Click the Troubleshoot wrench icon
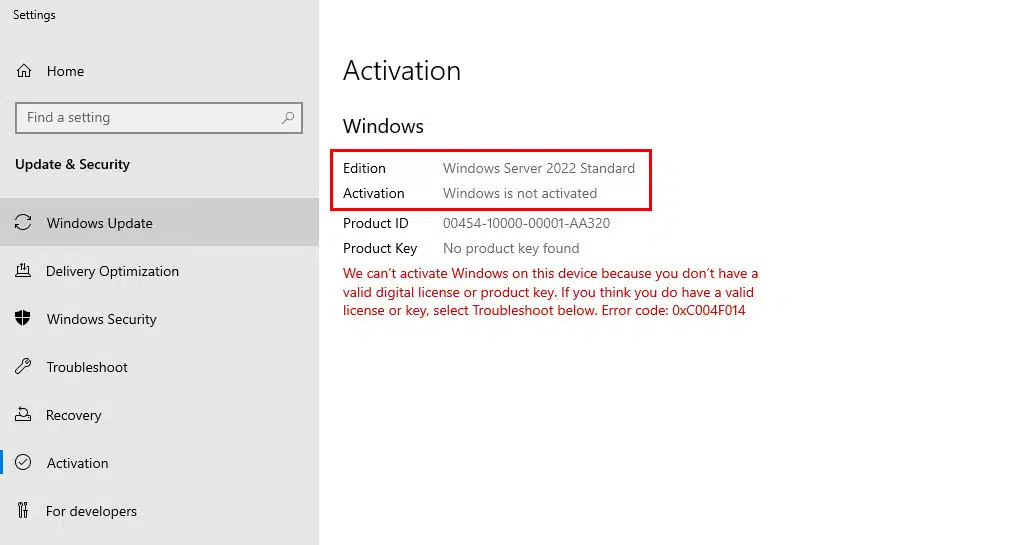The width and height of the screenshot is (1024, 545). pyautogui.click(x=23, y=367)
